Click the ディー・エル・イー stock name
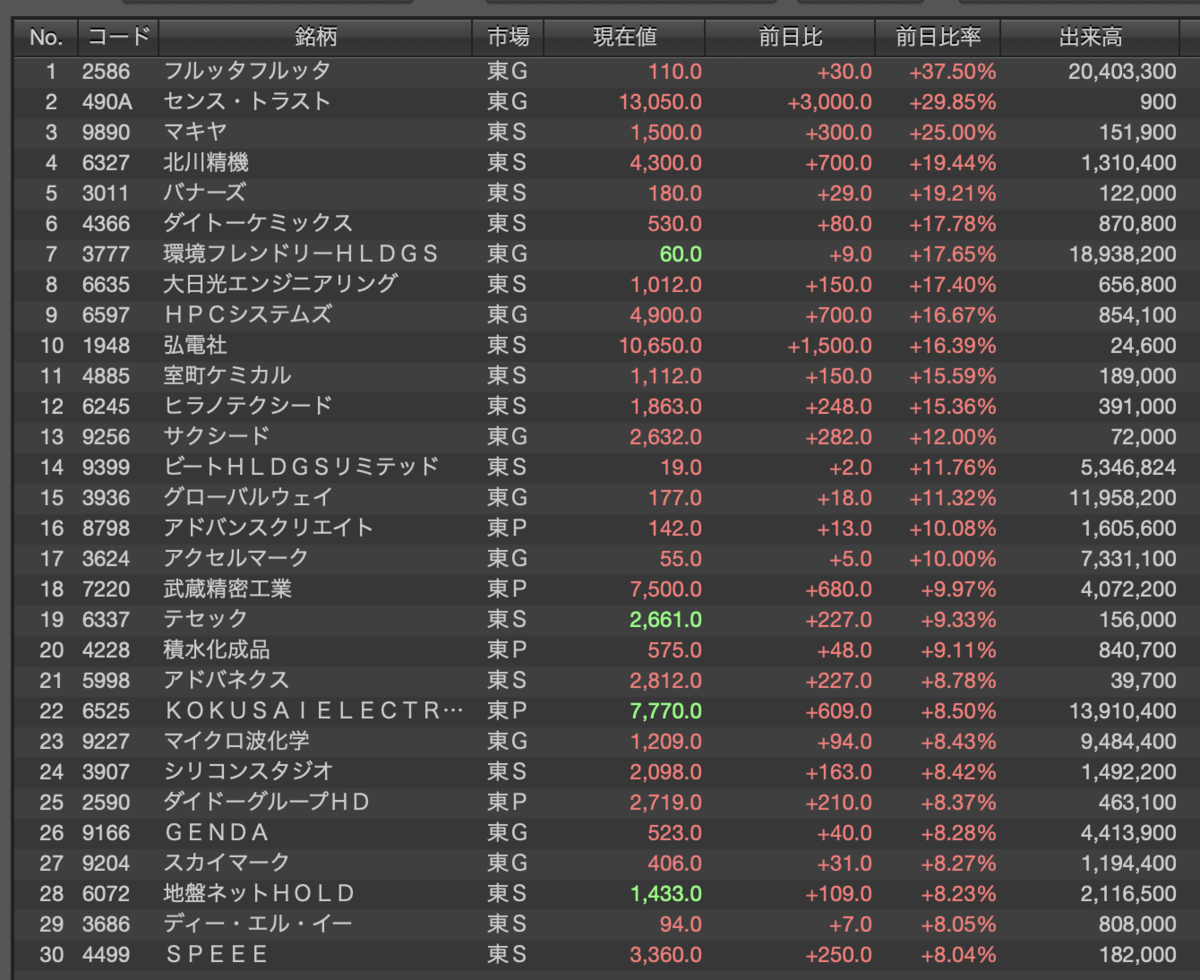Image resolution: width=1200 pixels, height=980 pixels. coord(258,923)
